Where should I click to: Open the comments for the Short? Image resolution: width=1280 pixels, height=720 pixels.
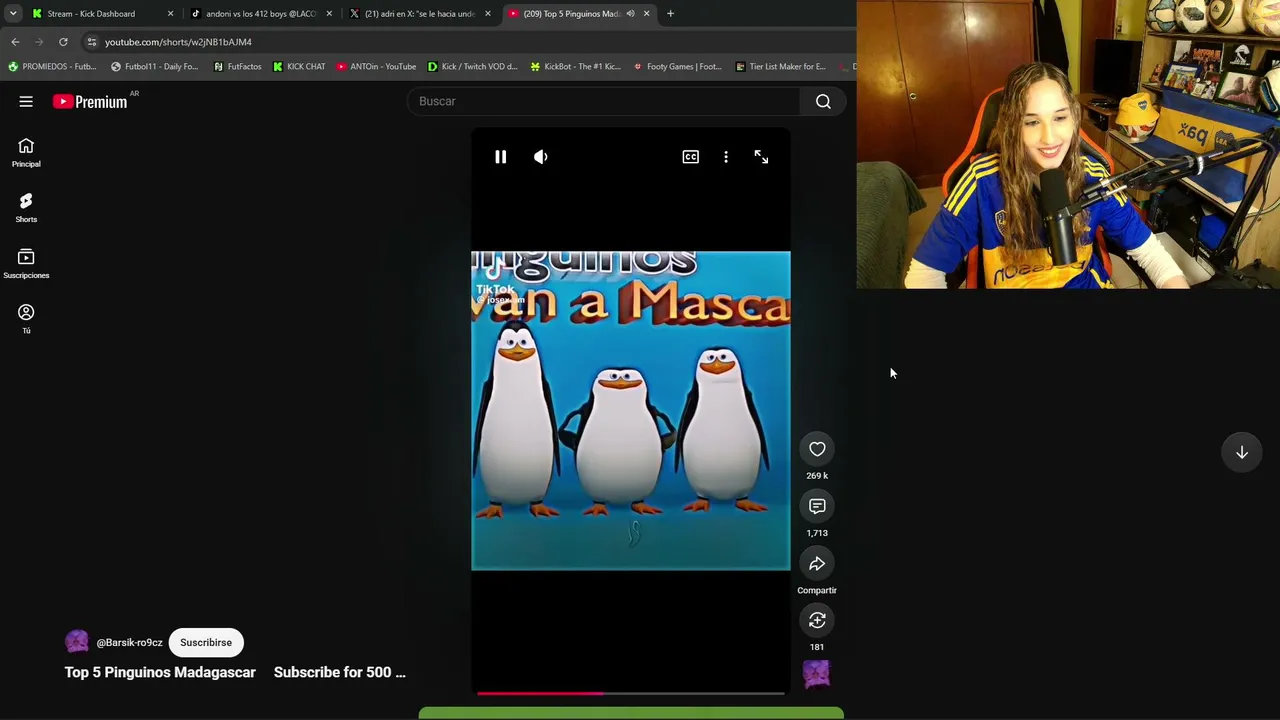point(817,506)
